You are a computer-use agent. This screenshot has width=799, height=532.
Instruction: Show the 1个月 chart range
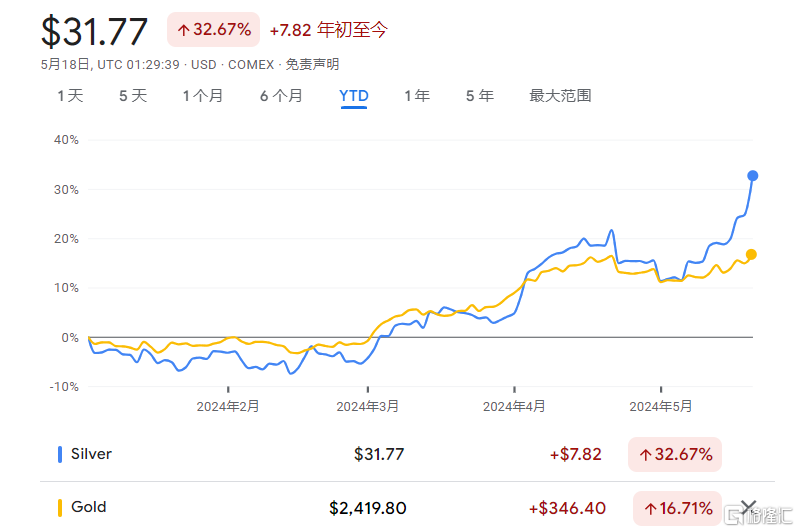tap(202, 96)
